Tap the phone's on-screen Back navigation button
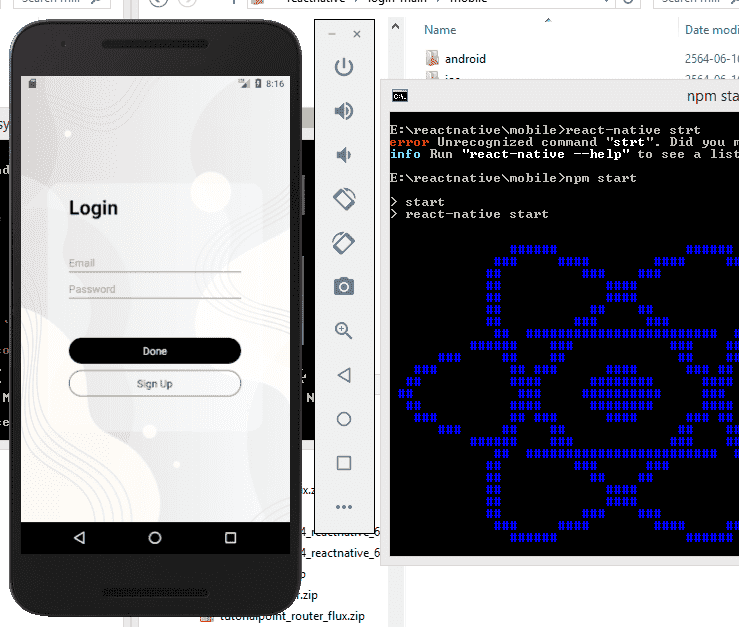 (x=80, y=537)
